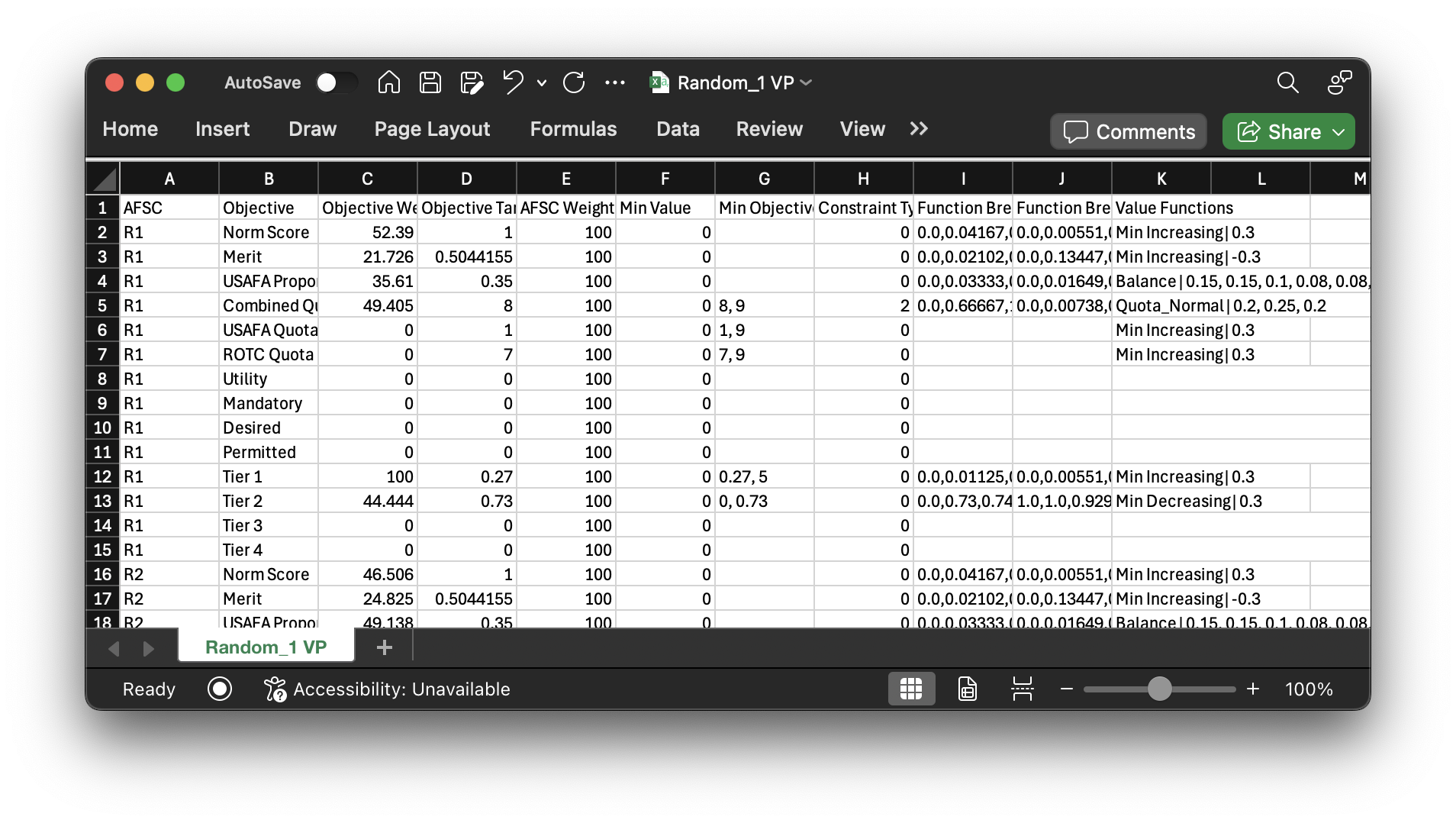Viewport: 1456px width, 823px height.
Task: Zoom out with the minus button
Action: click(1067, 689)
